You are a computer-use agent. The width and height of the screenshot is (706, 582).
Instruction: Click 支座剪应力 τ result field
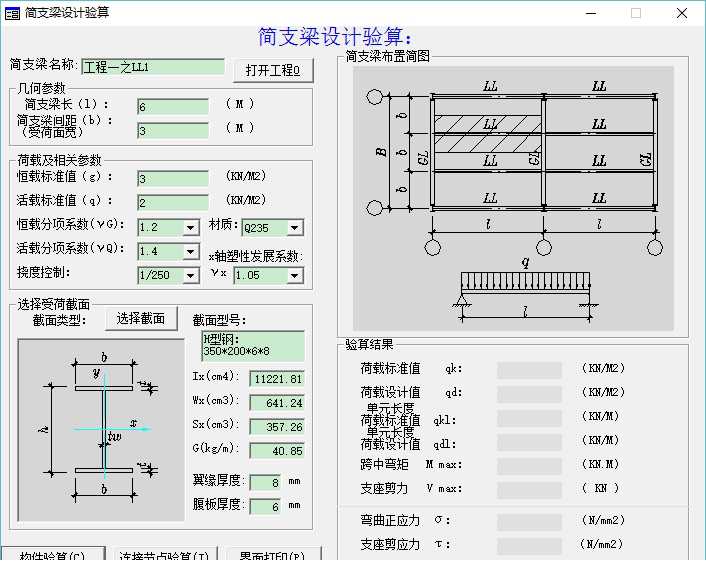click(x=529, y=546)
